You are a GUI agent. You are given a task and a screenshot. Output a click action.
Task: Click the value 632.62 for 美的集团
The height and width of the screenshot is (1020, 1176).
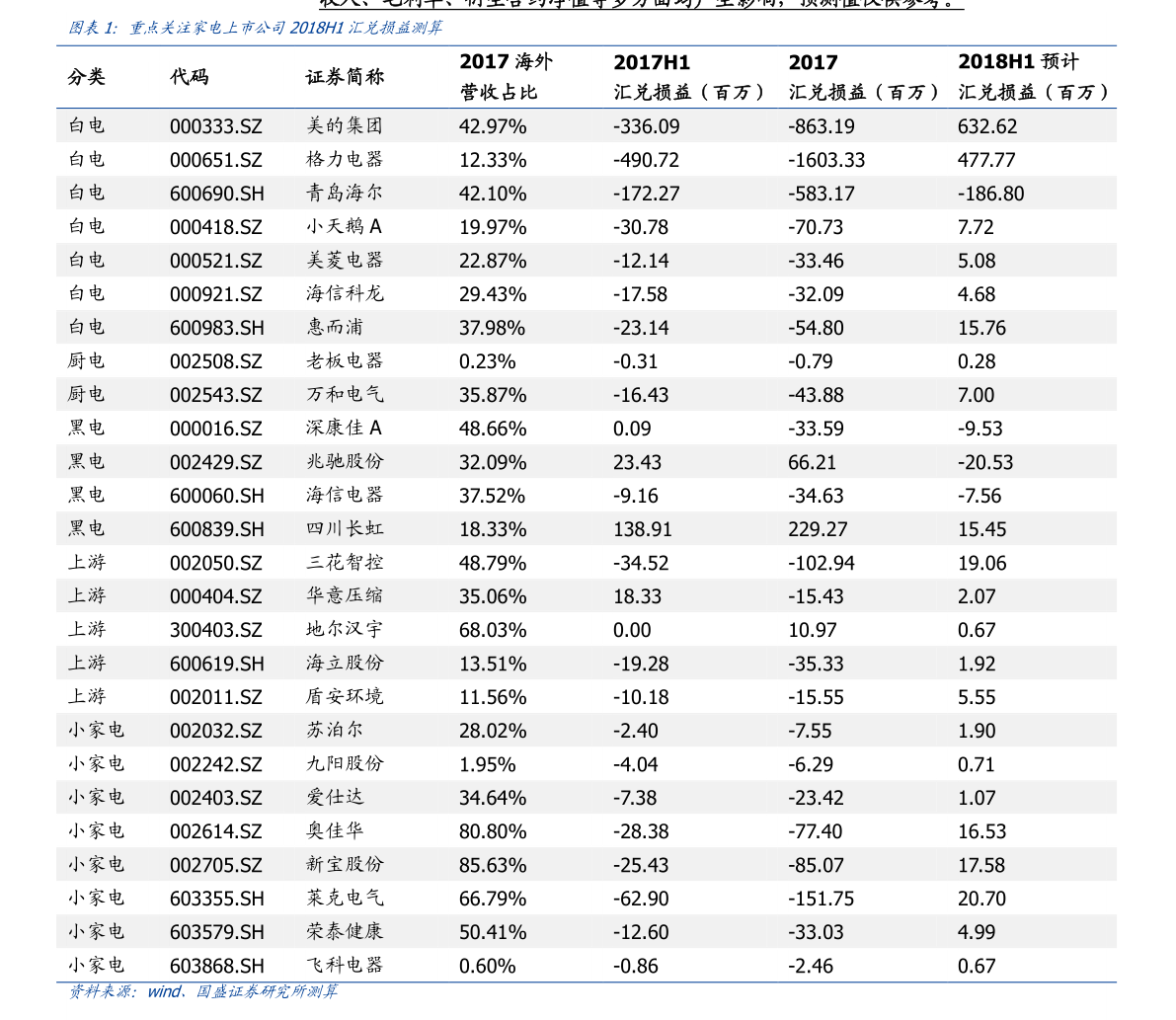[987, 126]
